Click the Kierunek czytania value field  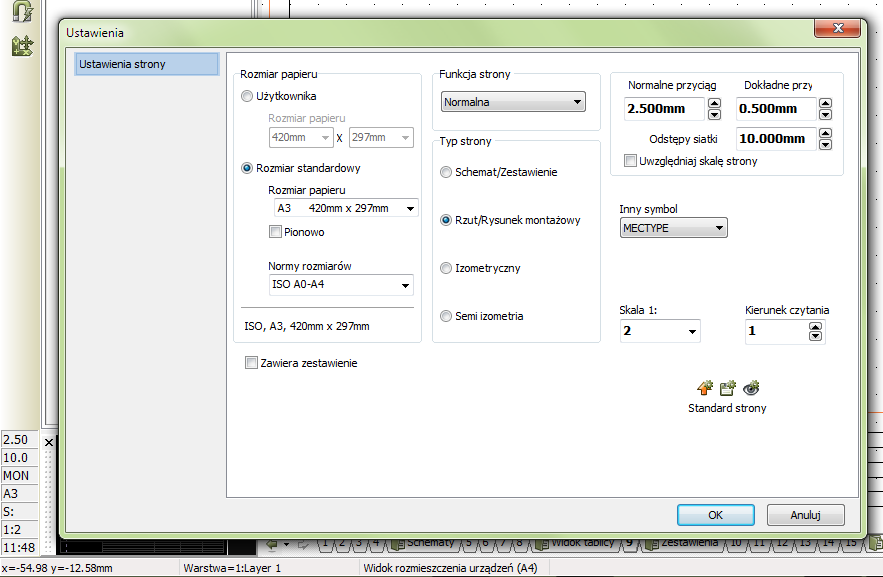click(777, 331)
